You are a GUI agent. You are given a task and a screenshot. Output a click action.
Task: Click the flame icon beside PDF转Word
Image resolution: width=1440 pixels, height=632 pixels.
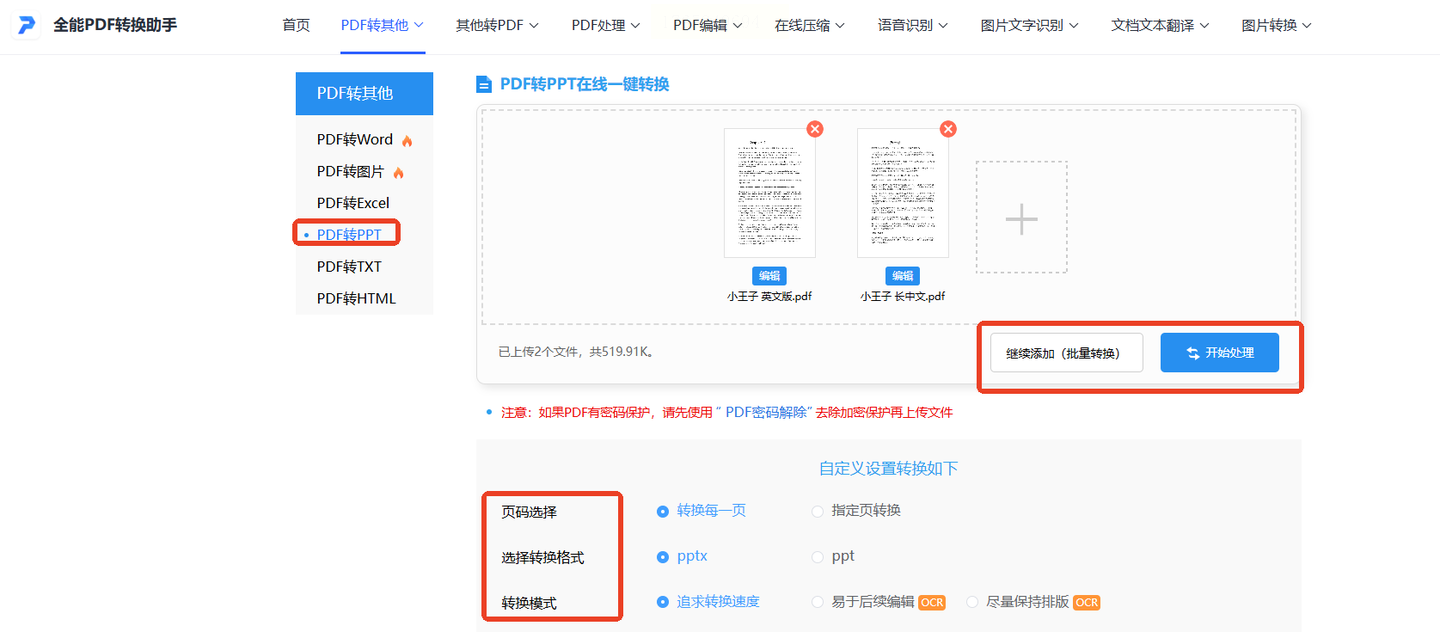tap(407, 141)
